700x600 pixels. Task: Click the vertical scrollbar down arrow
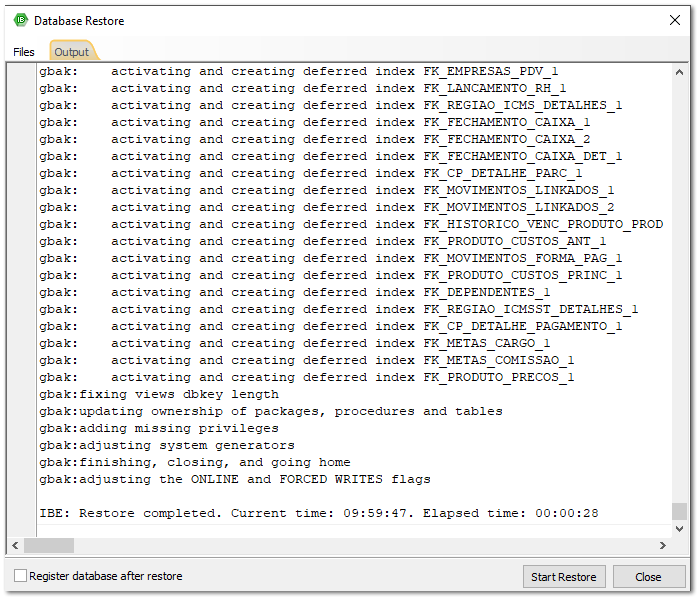679,529
